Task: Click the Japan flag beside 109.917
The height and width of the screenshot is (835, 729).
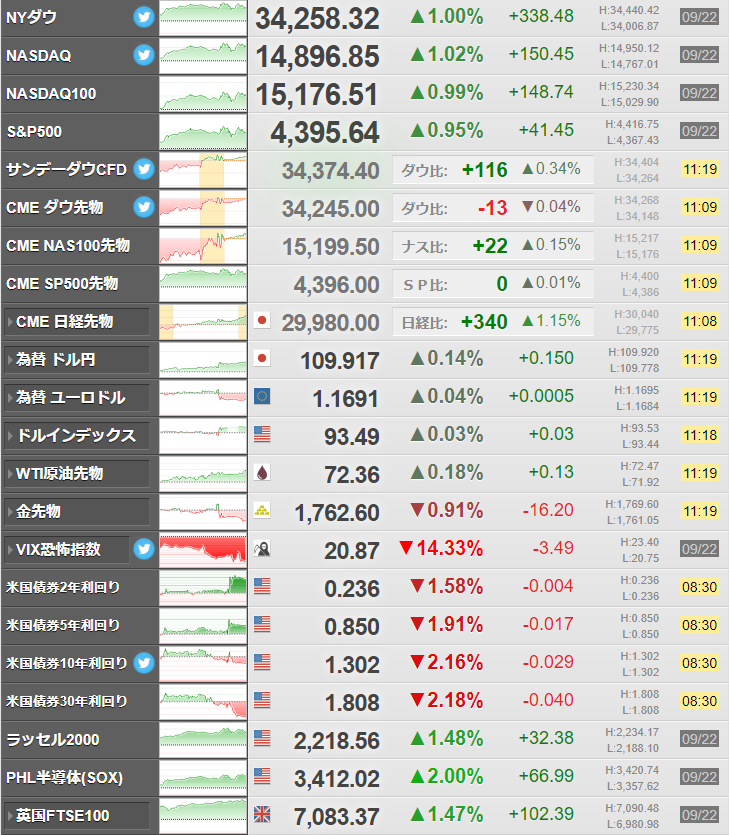Action: pyautogui.click(x=261, y=358)
